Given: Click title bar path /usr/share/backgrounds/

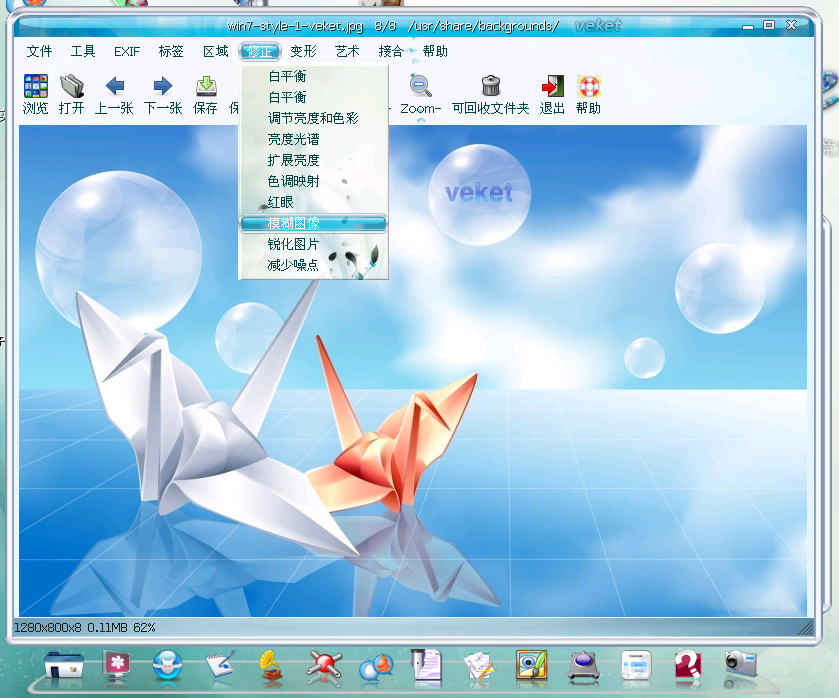Looking at the screenshot, I should pos(483,26).
